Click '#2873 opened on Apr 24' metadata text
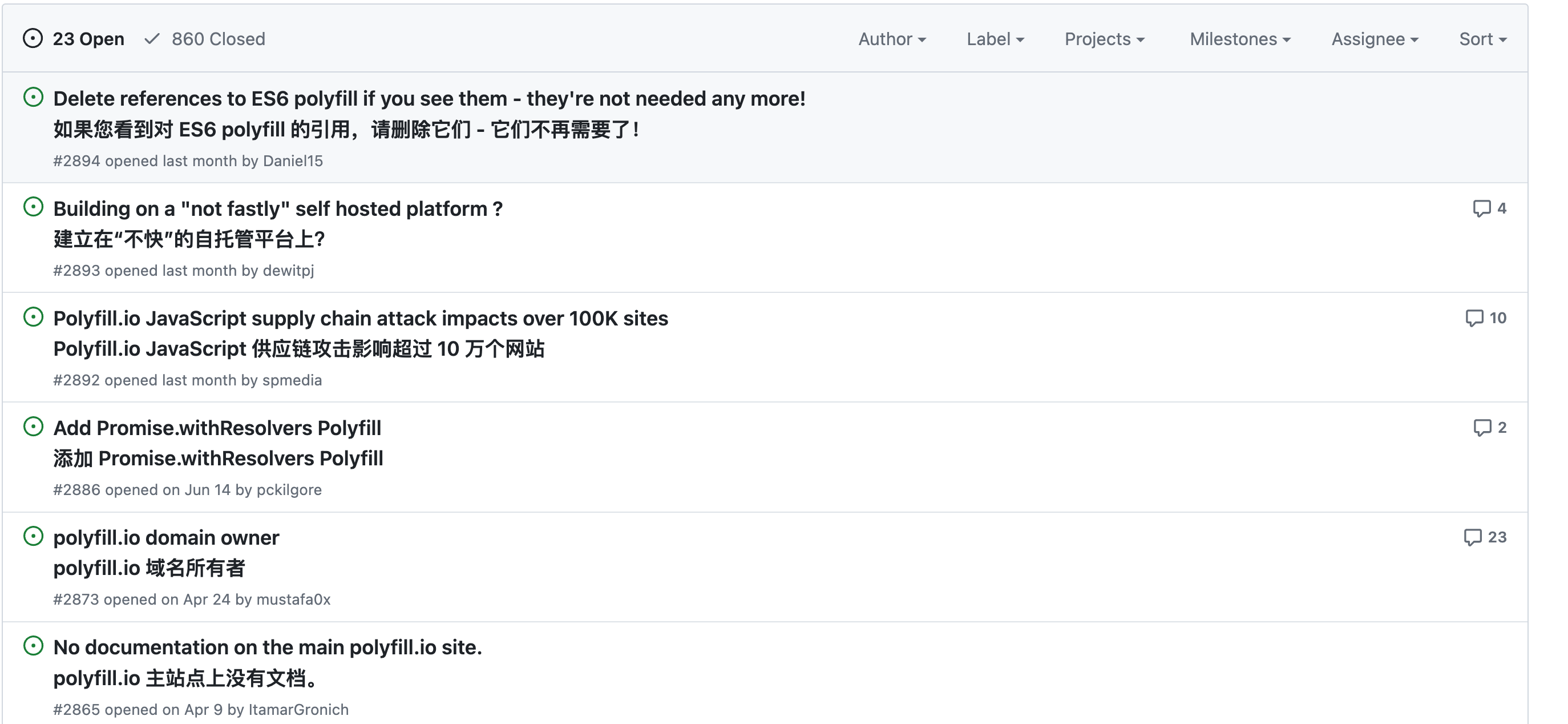Image resolution: width=1568 pixels, height=724 pixels. pyautogui.click(x=142, y=599)
